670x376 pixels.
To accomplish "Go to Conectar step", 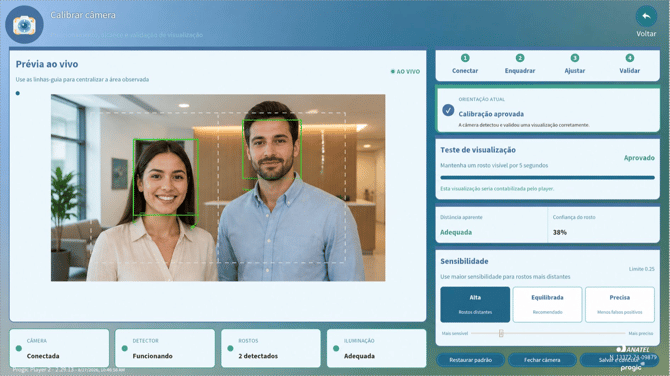I will tap(465, 65).
